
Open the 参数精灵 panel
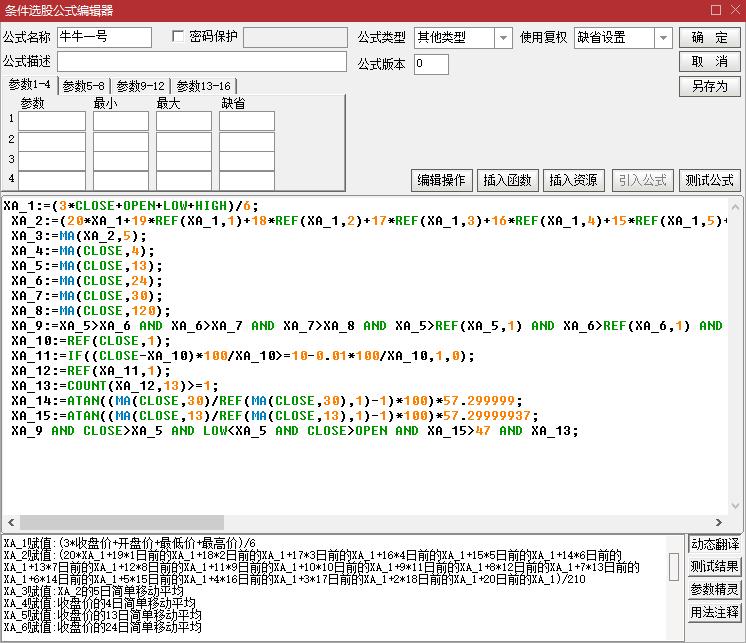pyautogui.click(x=715, y=590)
